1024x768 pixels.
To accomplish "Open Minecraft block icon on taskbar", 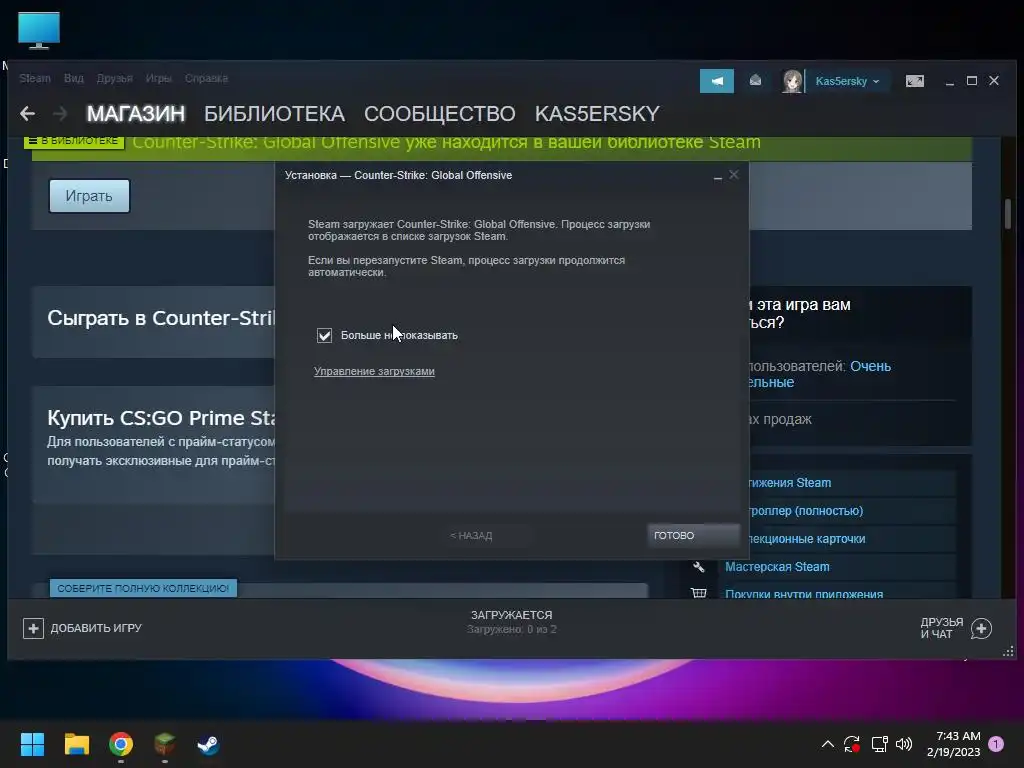I will (x=165, y=744).
